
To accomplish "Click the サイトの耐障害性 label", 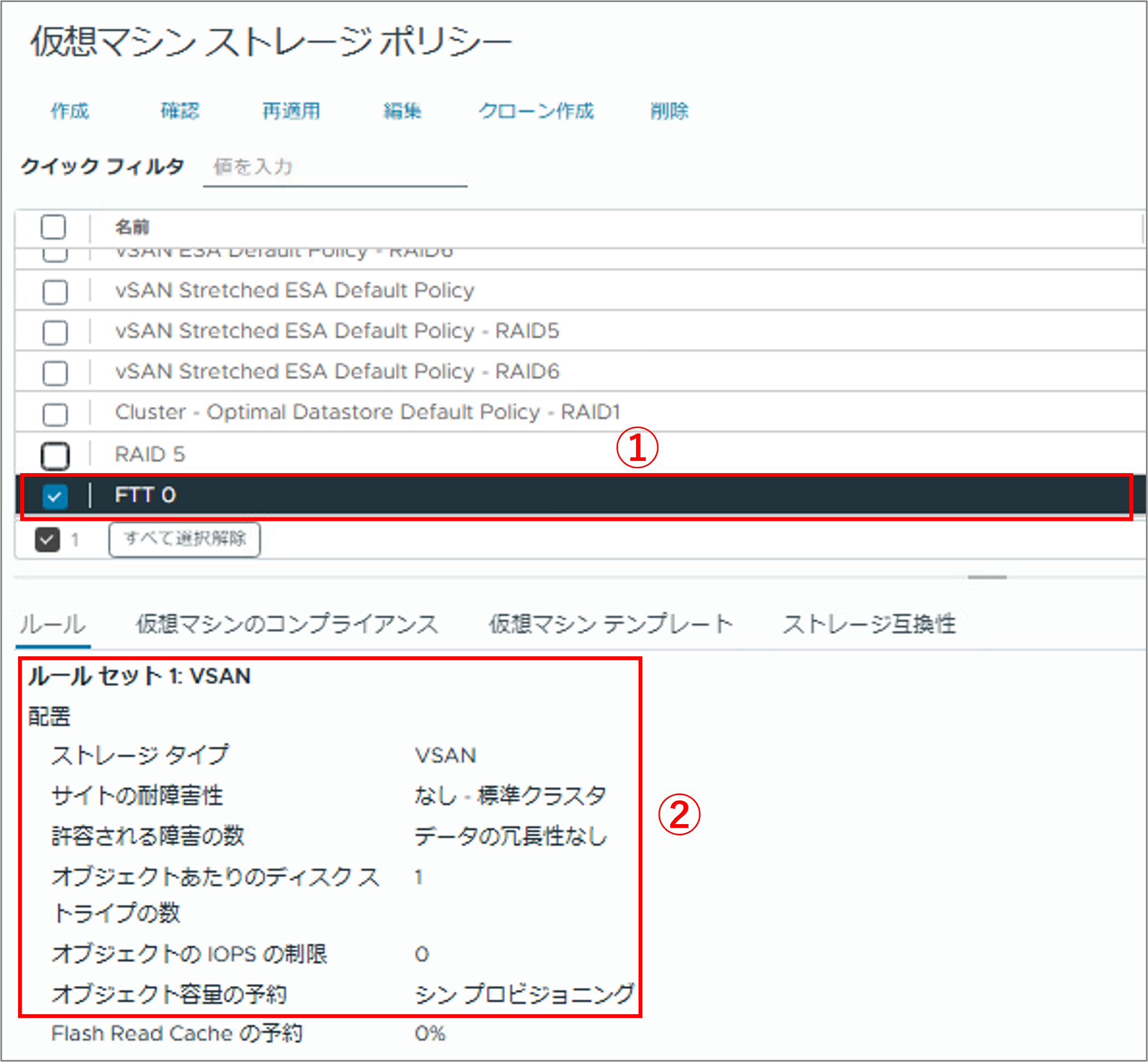I will pyautogui.click(x=137, y=795).
